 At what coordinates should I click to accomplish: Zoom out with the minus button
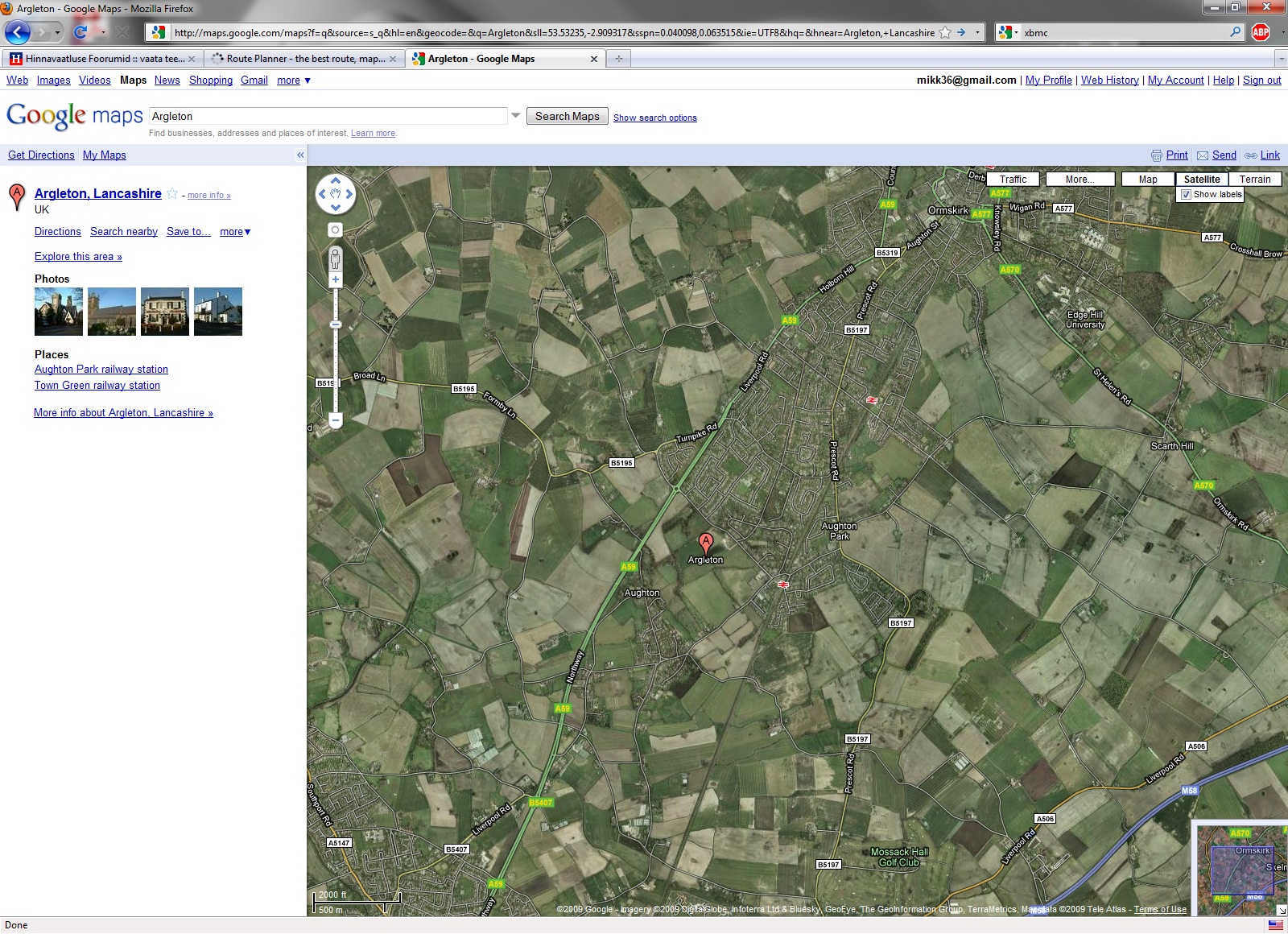click(336, 420)
